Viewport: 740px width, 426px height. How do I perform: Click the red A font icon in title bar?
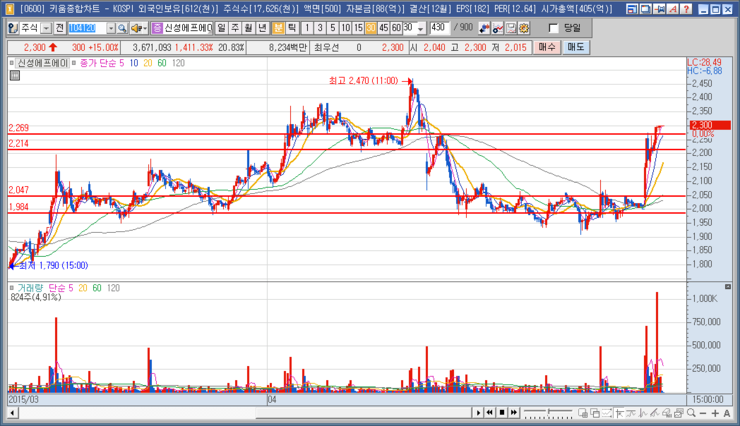673,9
